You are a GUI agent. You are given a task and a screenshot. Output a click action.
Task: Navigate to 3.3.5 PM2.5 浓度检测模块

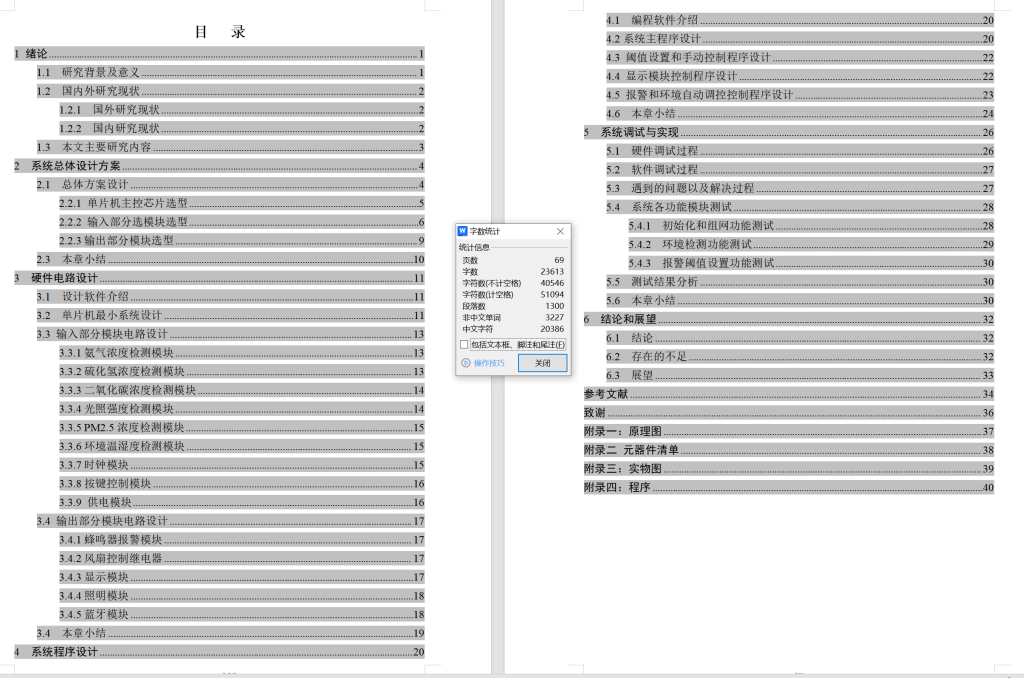click(x=128, y=428)
